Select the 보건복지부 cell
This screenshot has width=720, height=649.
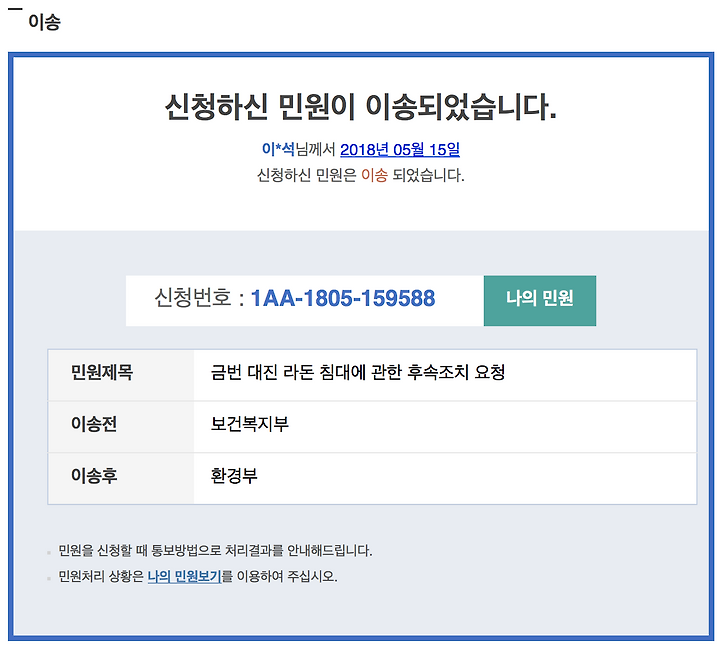click(x=445, y=427)
